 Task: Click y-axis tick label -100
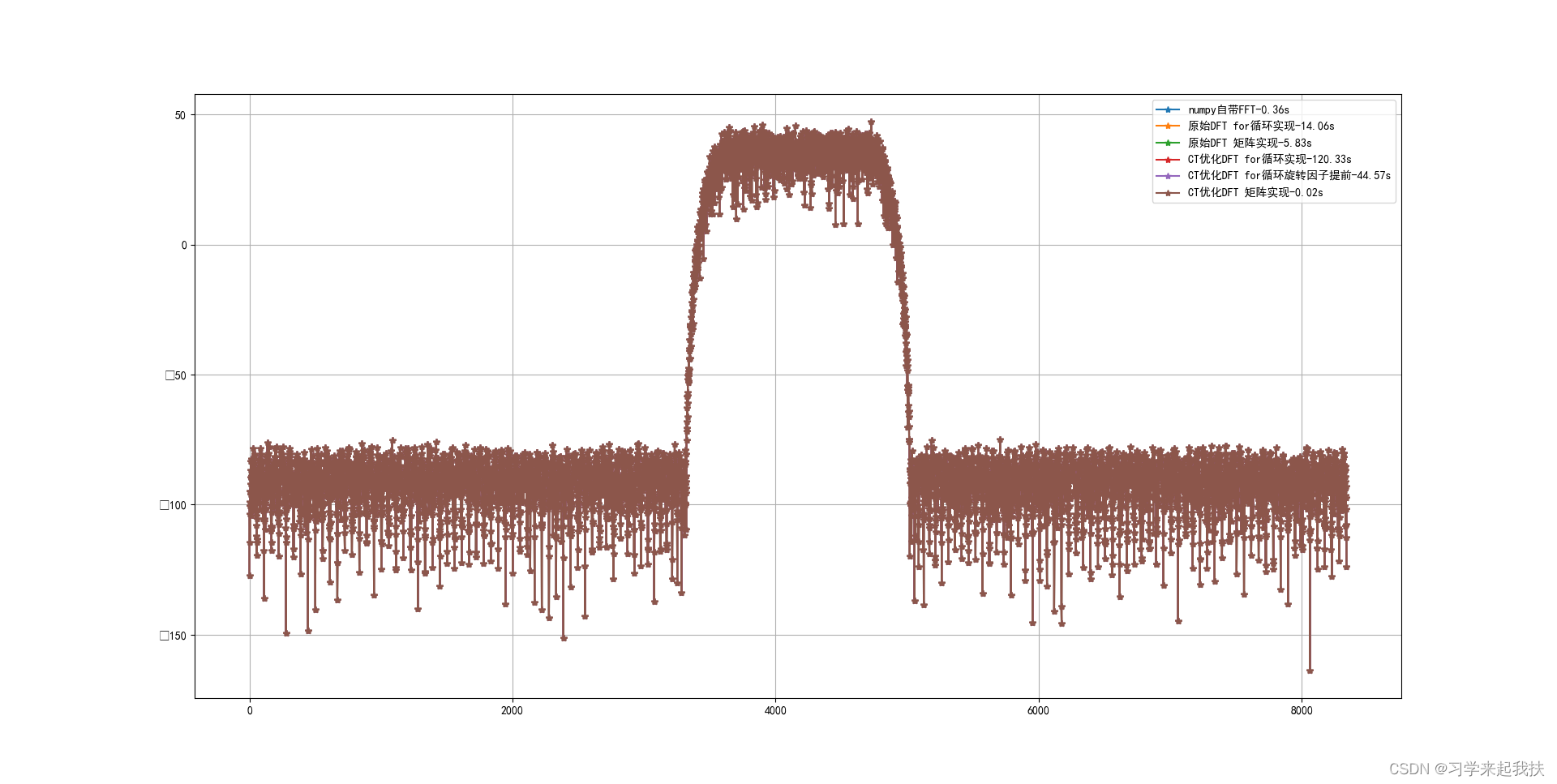pyautogui.click(x=174, y=505)
